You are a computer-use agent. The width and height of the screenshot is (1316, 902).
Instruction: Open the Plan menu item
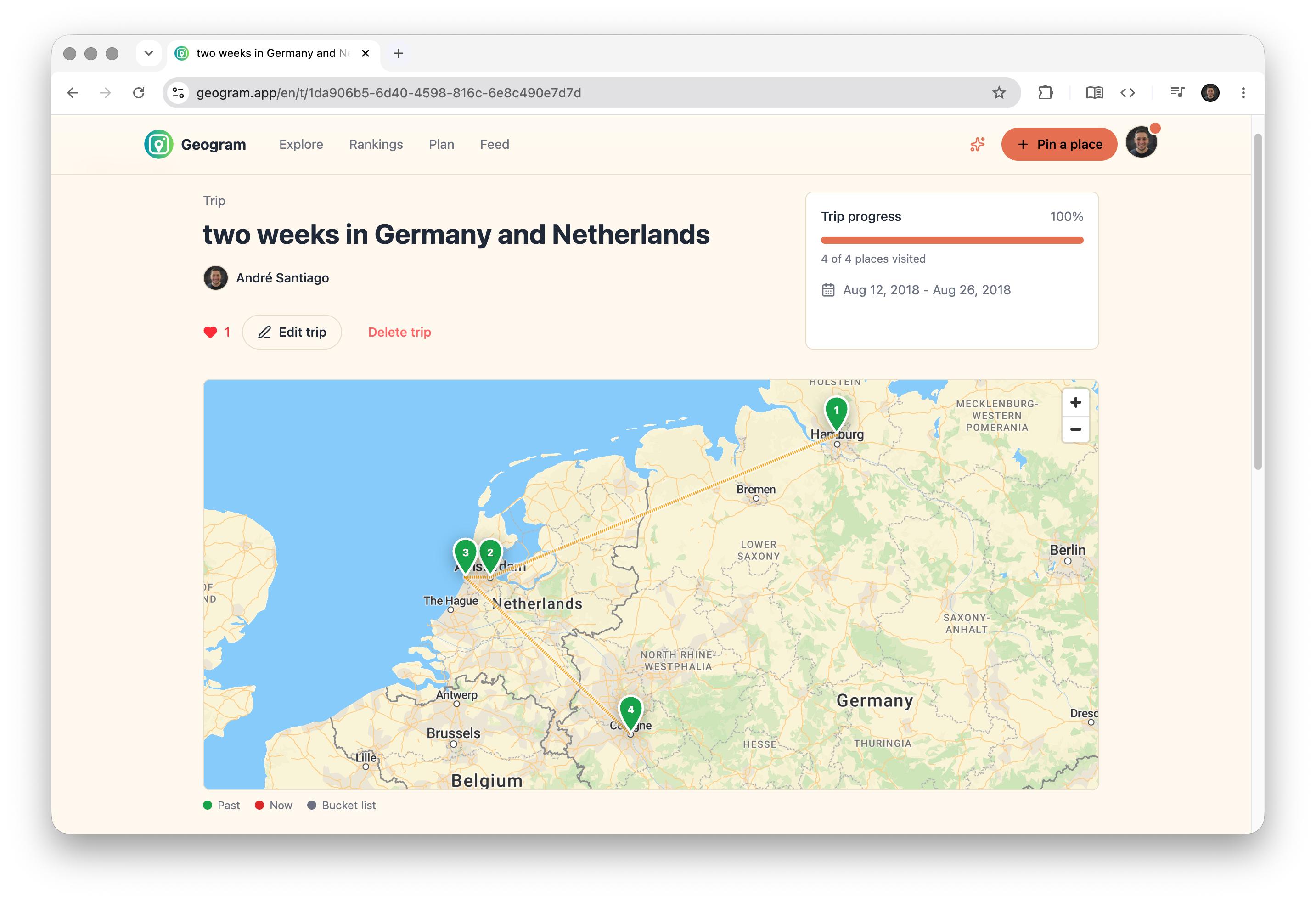pos(442,144)
